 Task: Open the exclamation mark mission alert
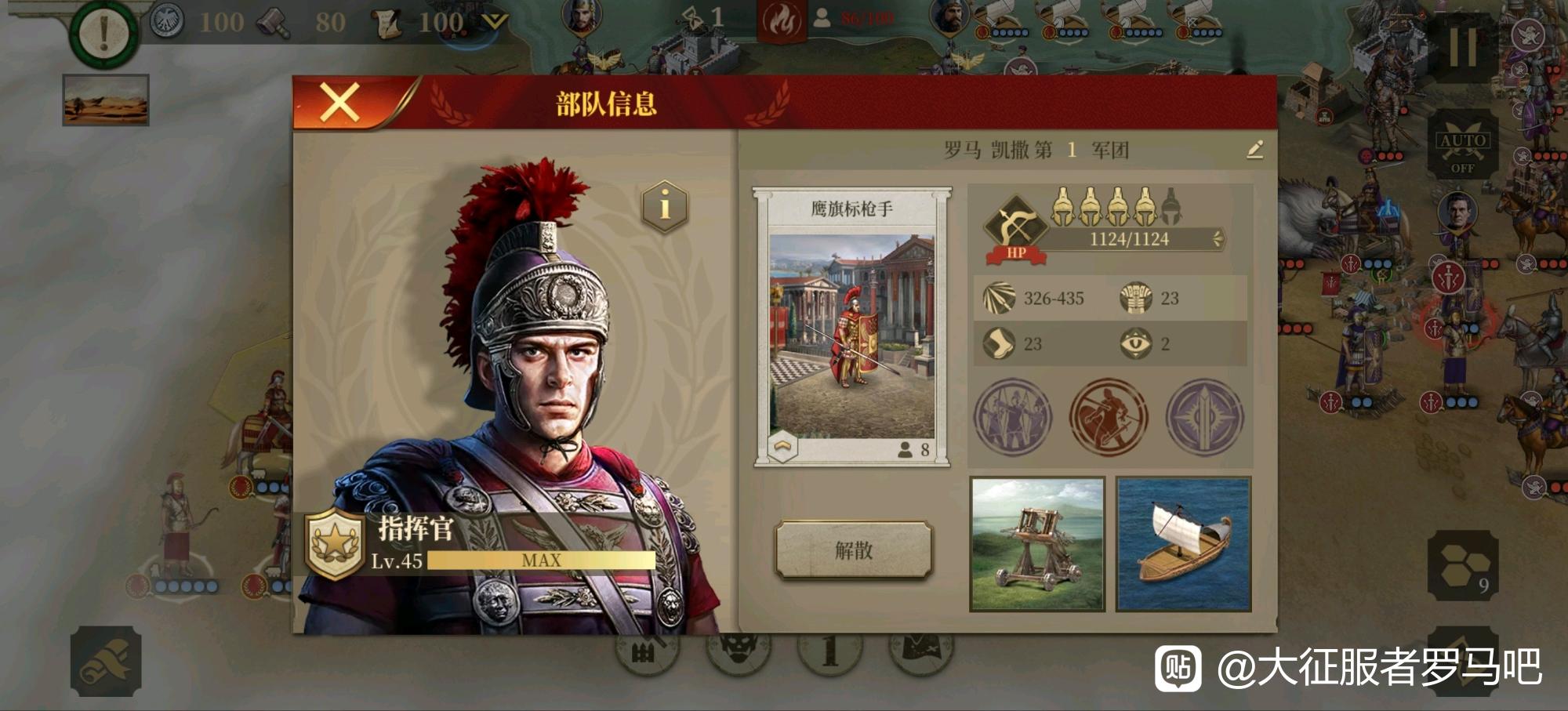[x=103, y=33]
